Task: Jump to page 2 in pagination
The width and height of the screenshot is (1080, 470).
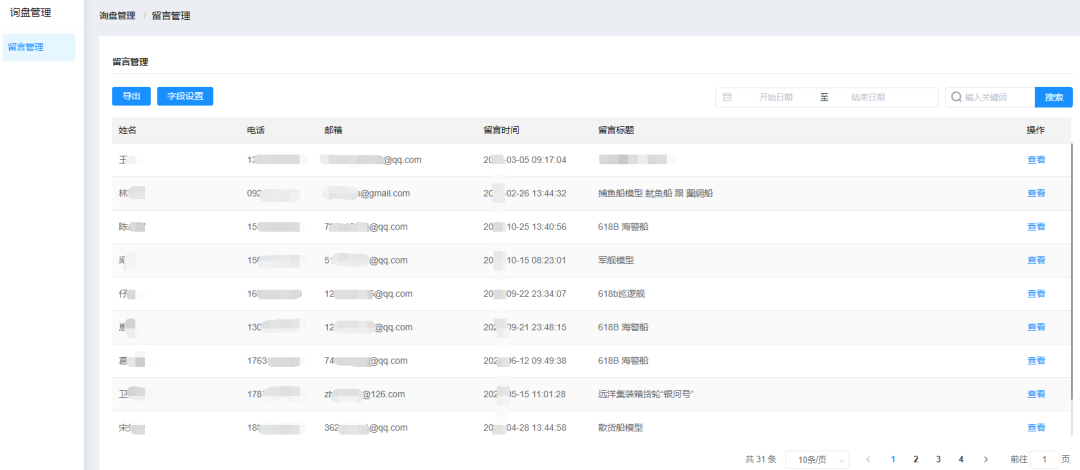Action: click(x=916, y=459)
